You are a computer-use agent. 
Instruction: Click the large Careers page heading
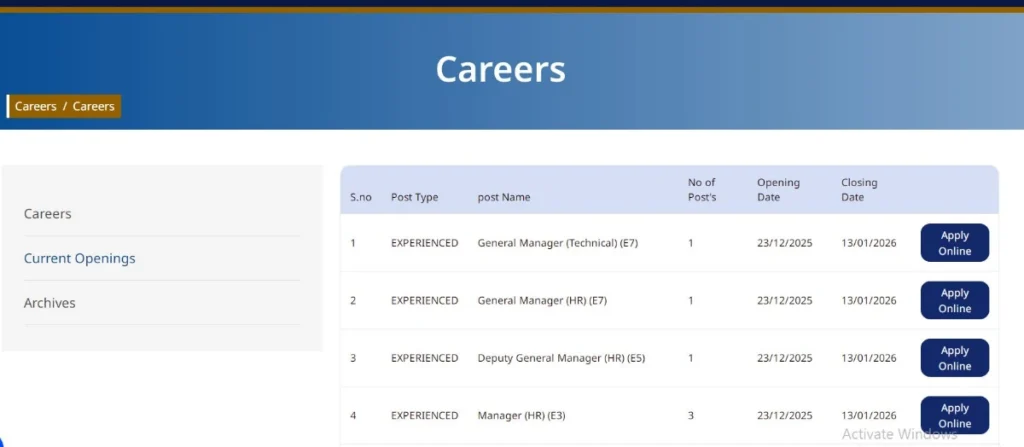pyautogui.click(x=500, y=69)
